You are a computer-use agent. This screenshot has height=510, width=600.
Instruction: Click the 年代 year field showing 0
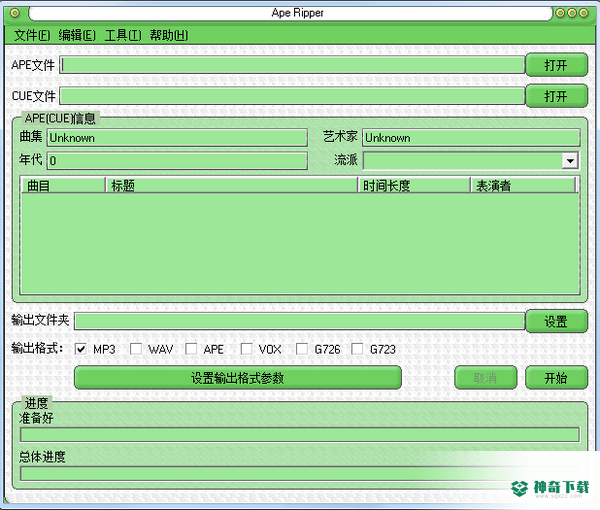pos(177,161)
